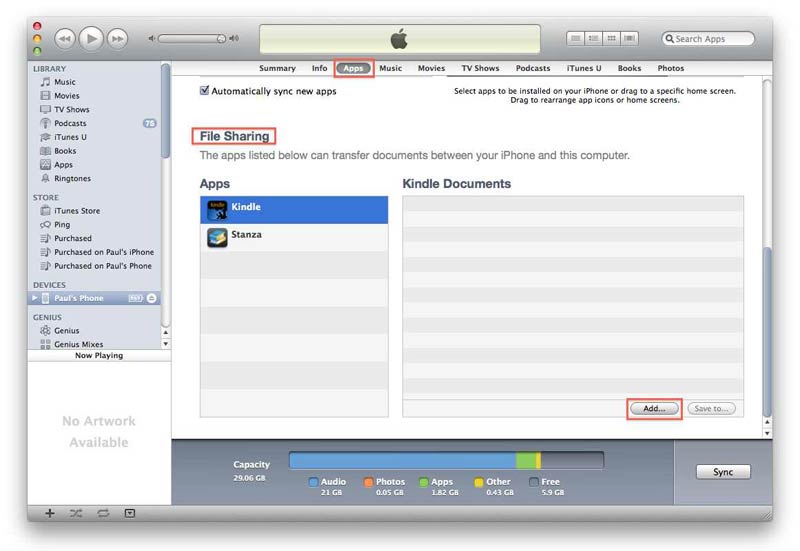
Task: Toggle the Shuffle button
Action: coord(76,513)
